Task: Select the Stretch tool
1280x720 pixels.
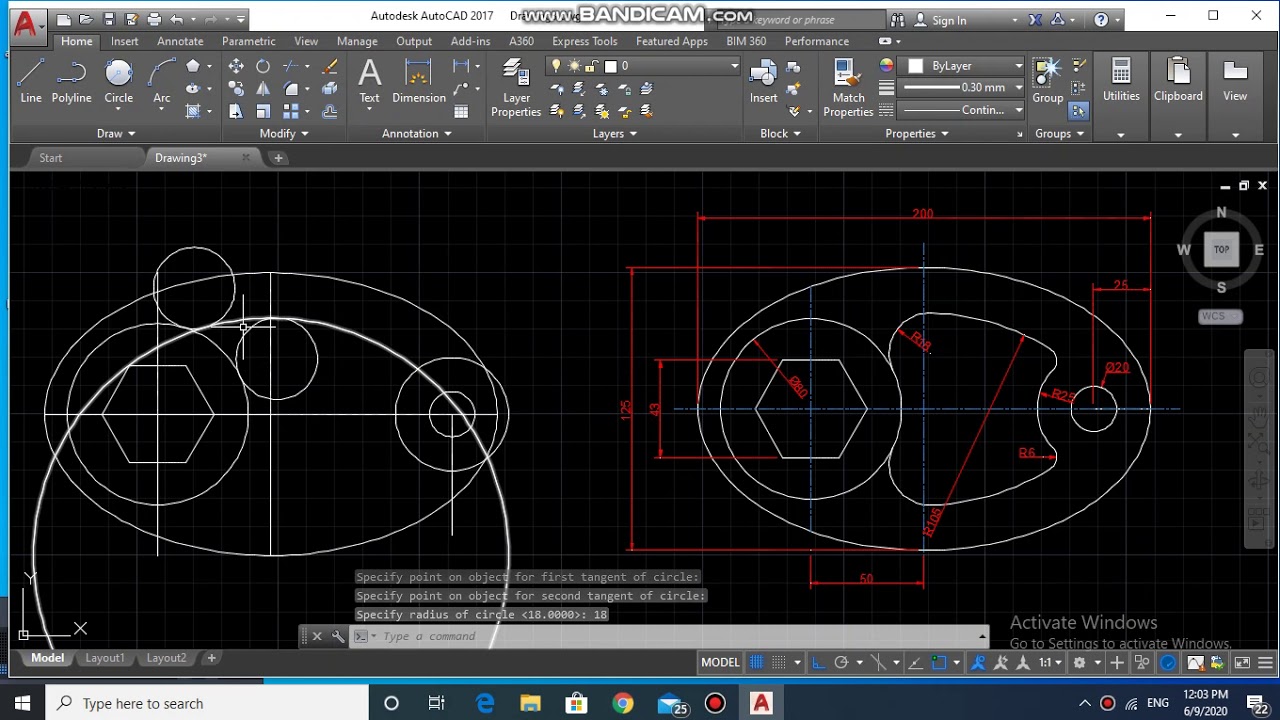Action: (236, 111)
